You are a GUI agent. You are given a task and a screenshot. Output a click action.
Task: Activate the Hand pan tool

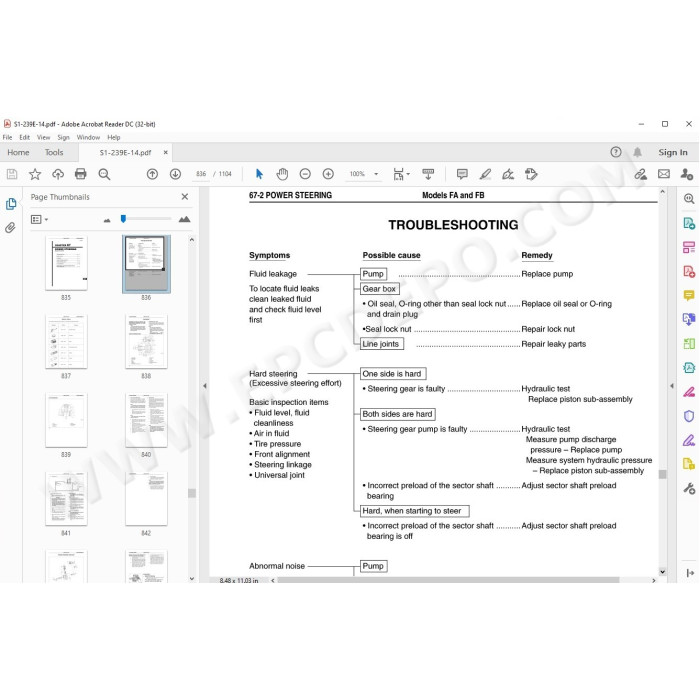tap(282, 174)
